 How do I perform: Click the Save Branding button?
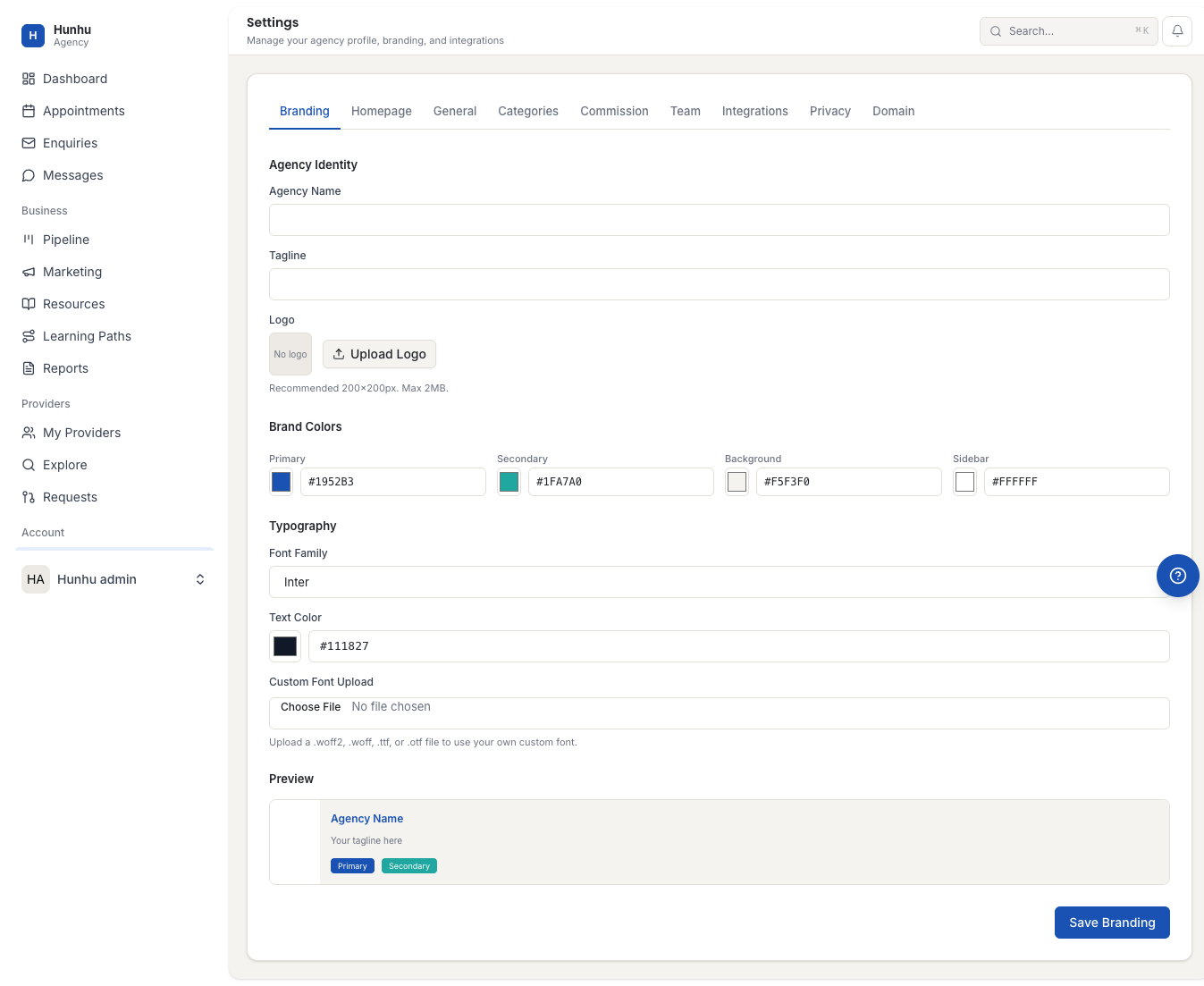1112,923
